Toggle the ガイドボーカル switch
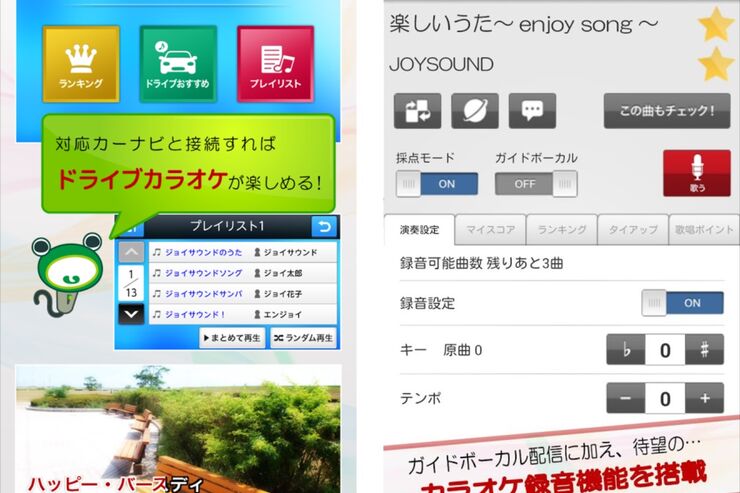 point(536,184)
